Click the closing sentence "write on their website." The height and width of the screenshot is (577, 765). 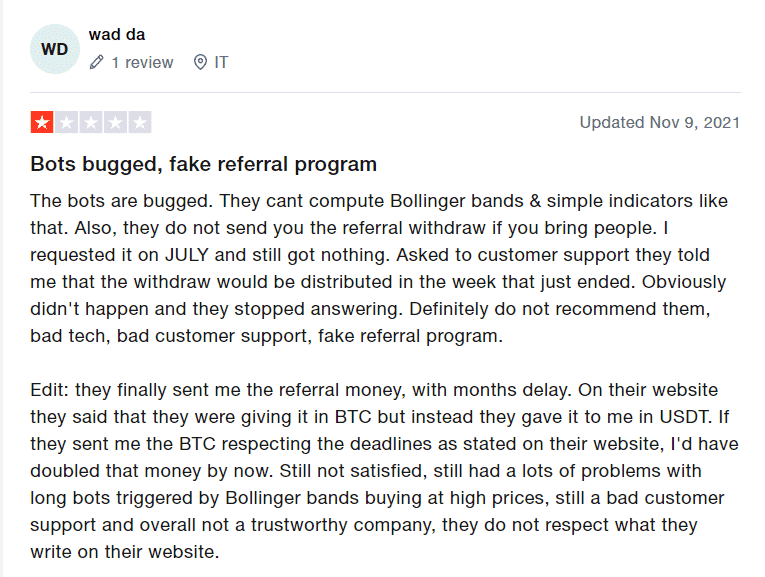click(x=125, y=552)
